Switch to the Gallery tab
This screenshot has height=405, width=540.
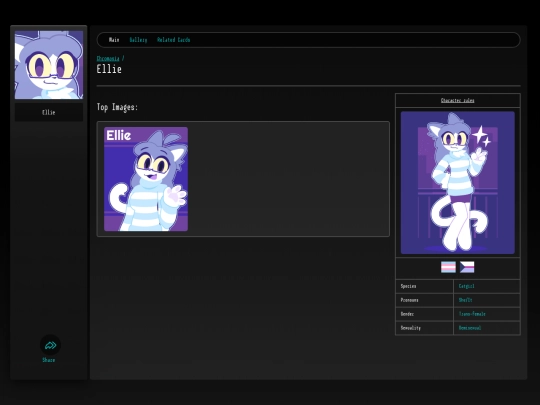[138, 40]
